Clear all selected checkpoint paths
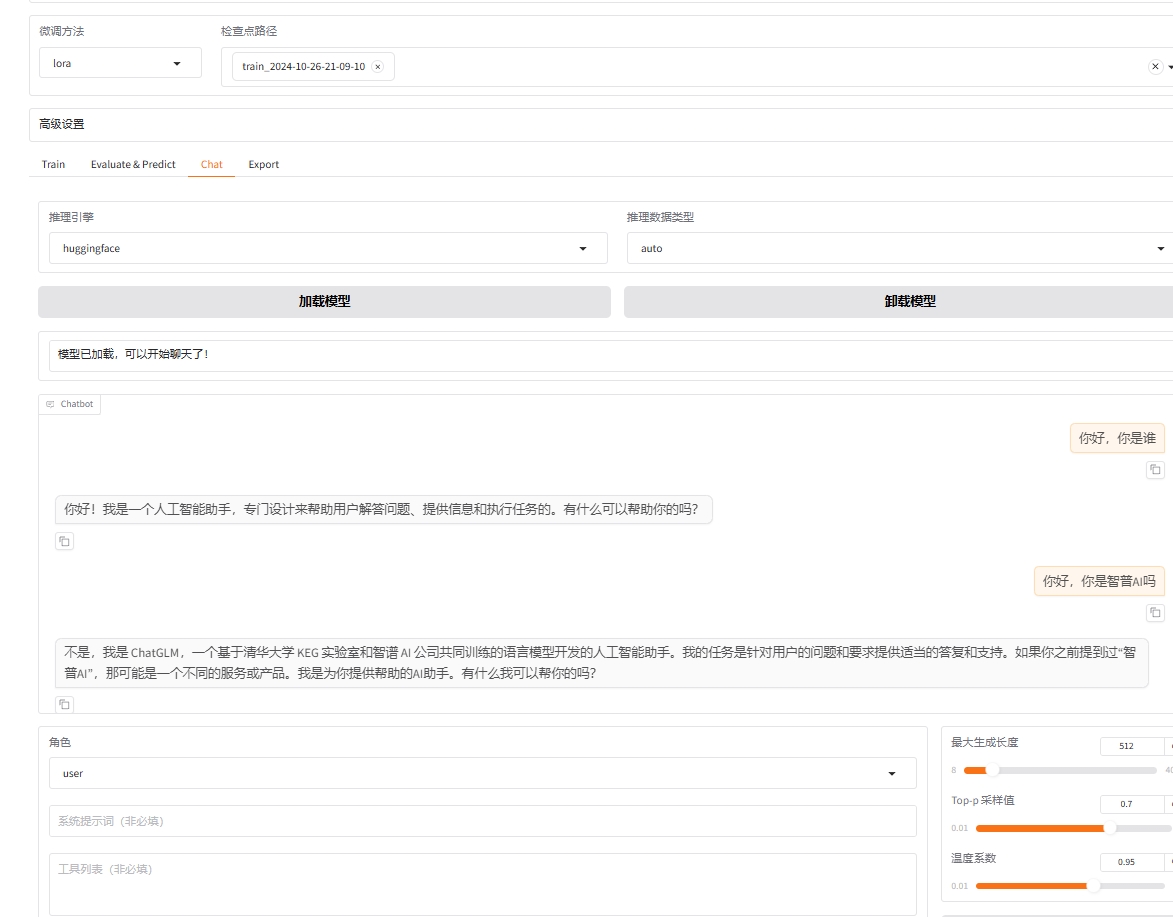 (1155, 67)
